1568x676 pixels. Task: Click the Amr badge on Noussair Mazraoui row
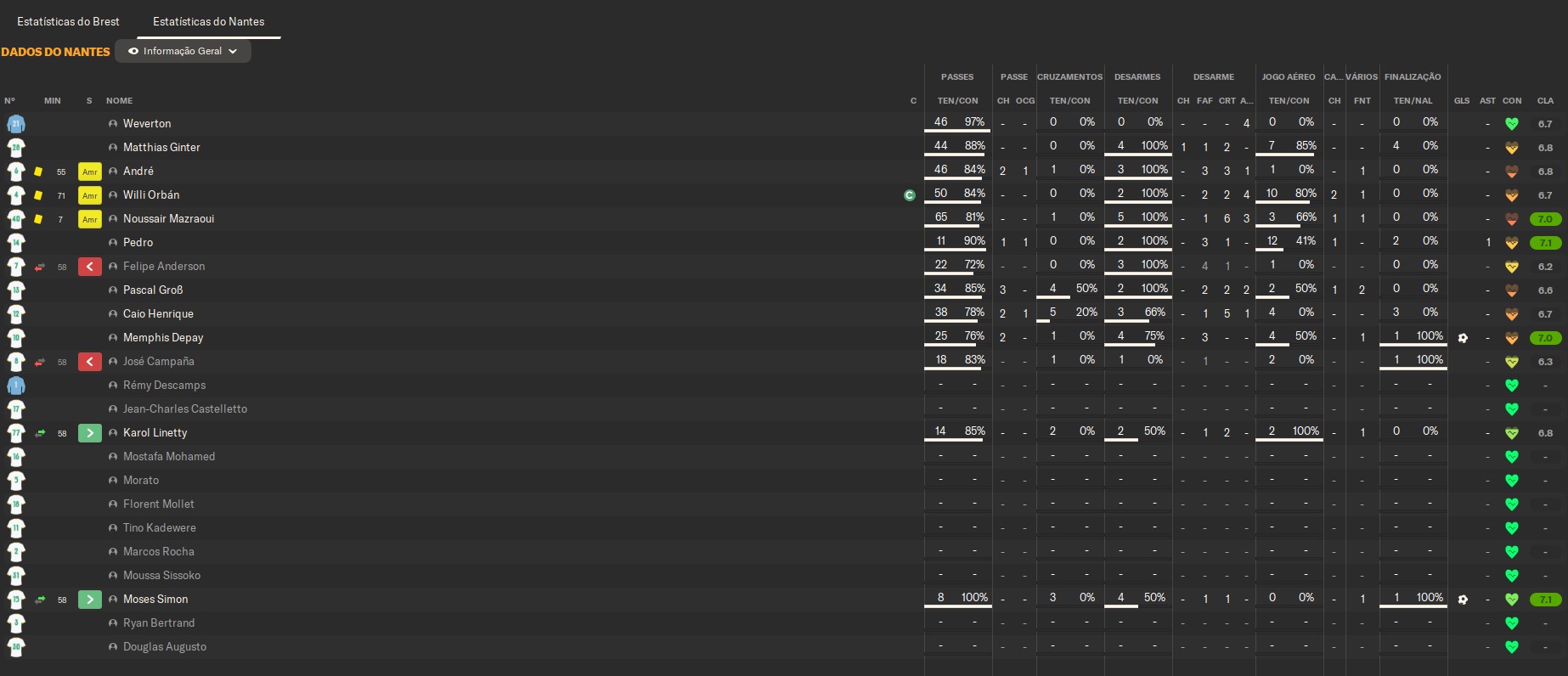pyautogui.click(x=90, y=219)
